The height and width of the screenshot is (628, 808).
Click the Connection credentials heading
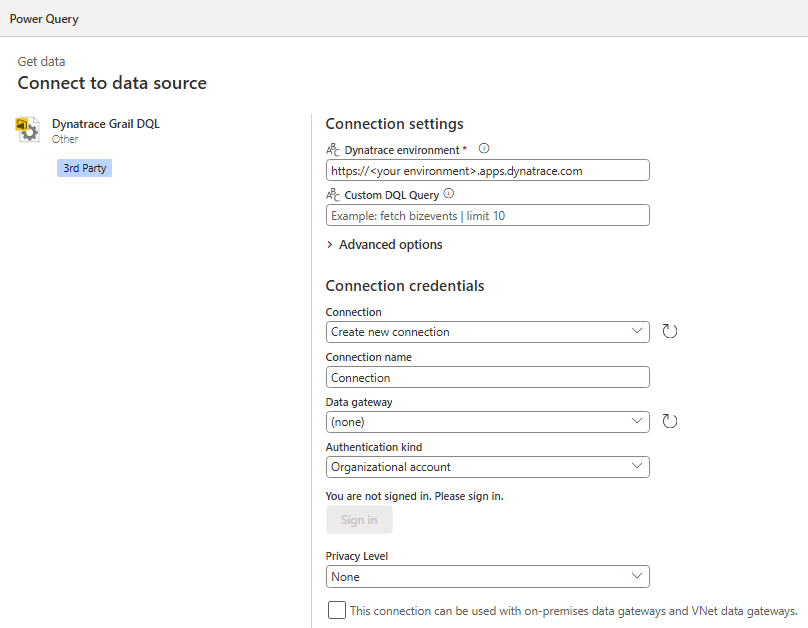(405, 285)
